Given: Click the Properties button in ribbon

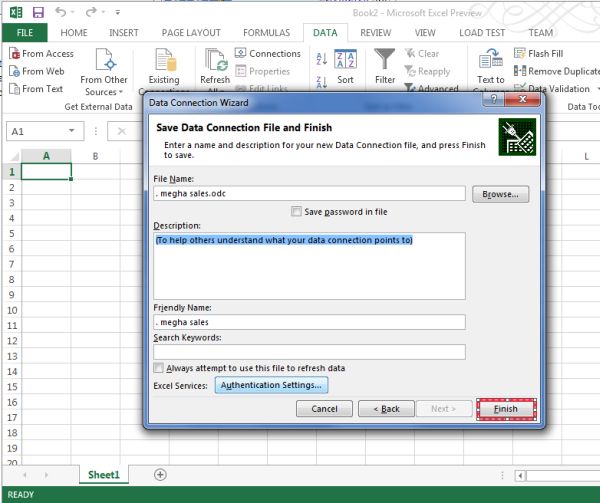Looking at the screenshot, I should tap(262, 71).
